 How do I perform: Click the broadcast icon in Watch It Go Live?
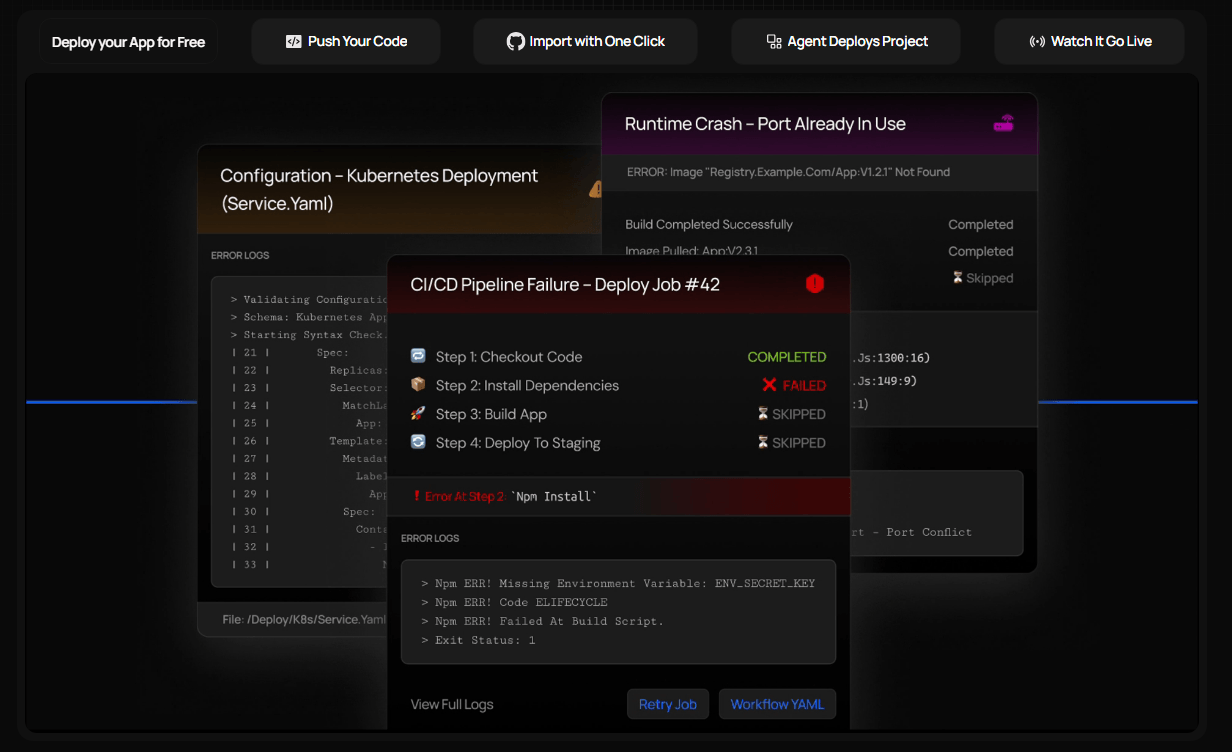click(x=1038, y=42)
